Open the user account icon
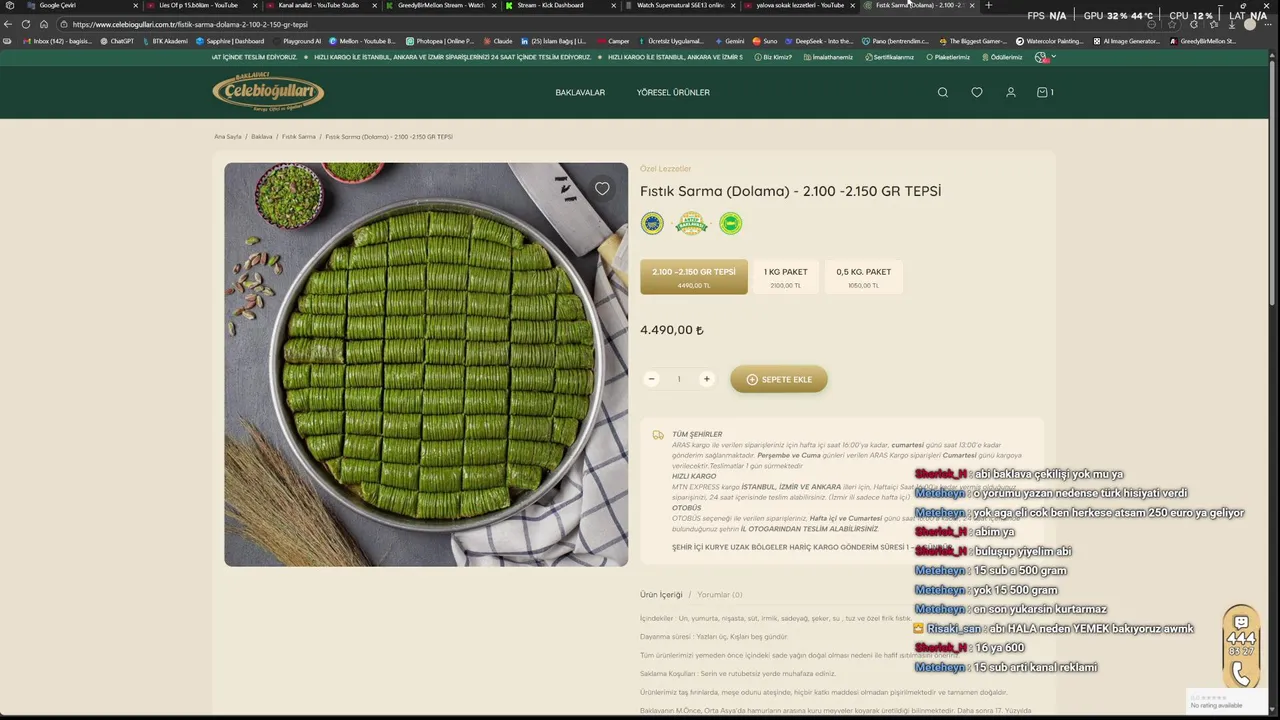 click(1011, 92)
